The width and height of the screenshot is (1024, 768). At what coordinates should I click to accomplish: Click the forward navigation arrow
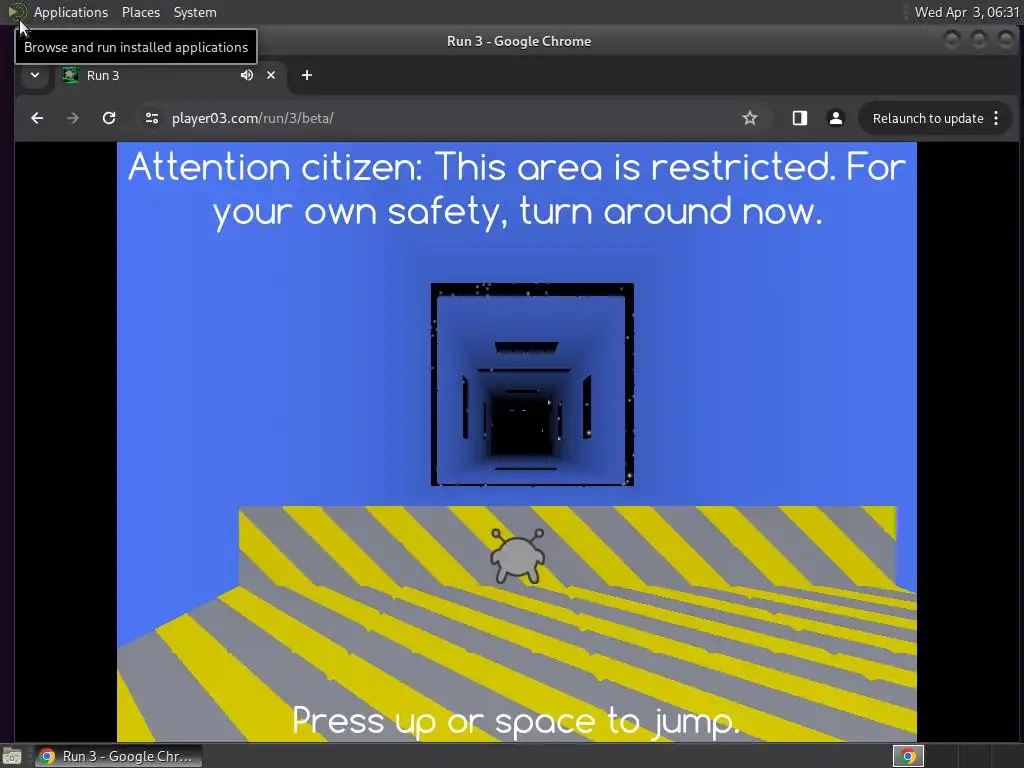coord(73,118)
